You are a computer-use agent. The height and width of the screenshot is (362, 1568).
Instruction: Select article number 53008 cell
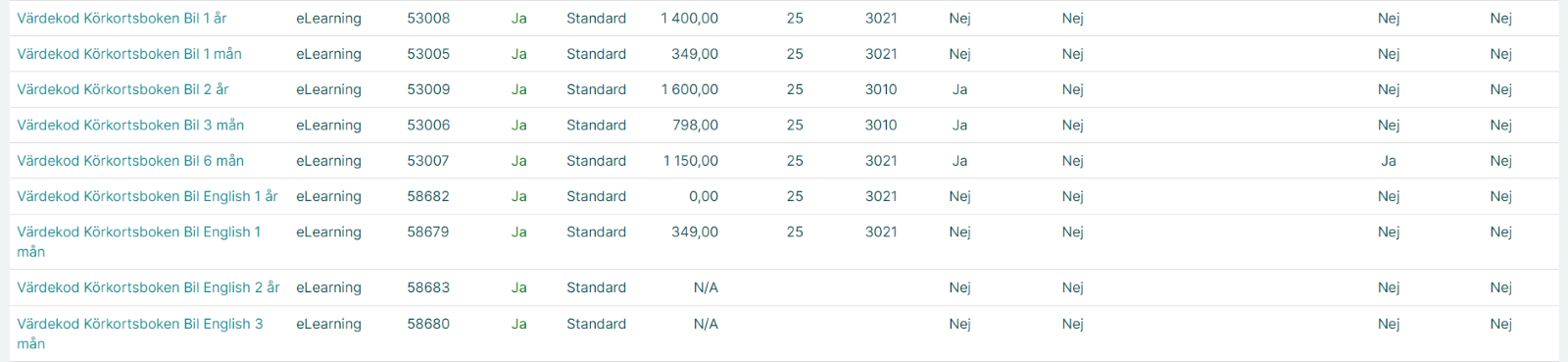pyautogui.click(x=428, y=18)
